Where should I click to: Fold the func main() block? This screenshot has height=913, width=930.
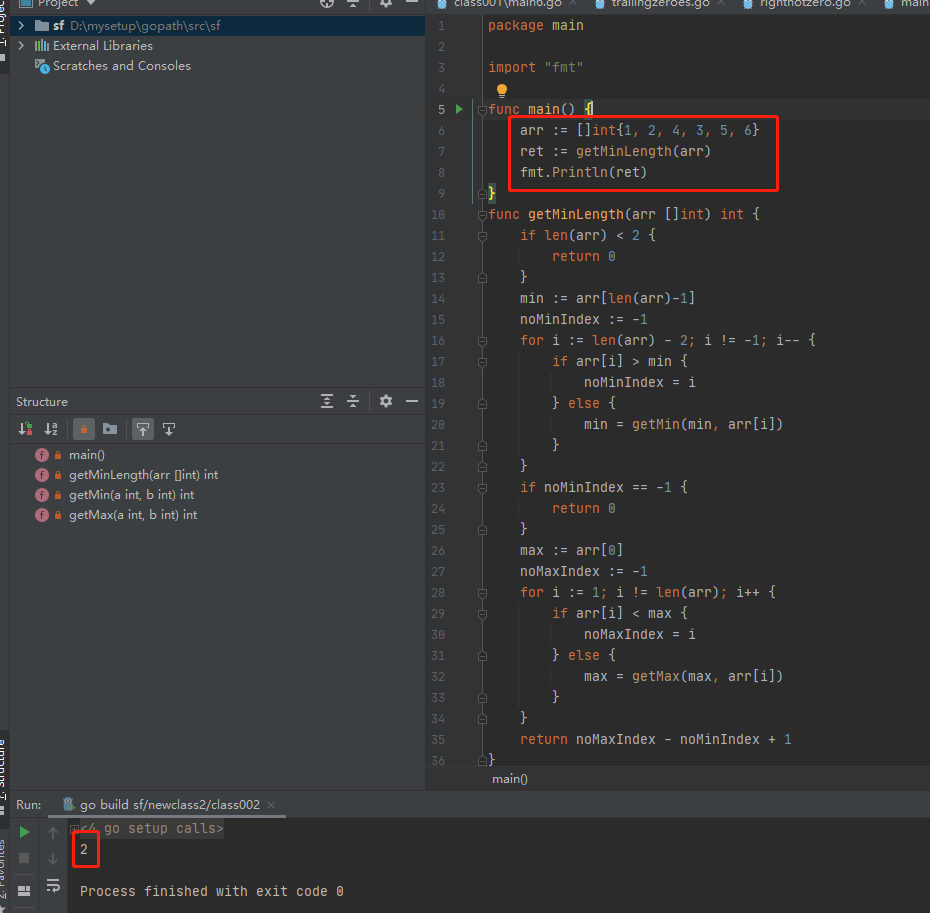(482, 109)
